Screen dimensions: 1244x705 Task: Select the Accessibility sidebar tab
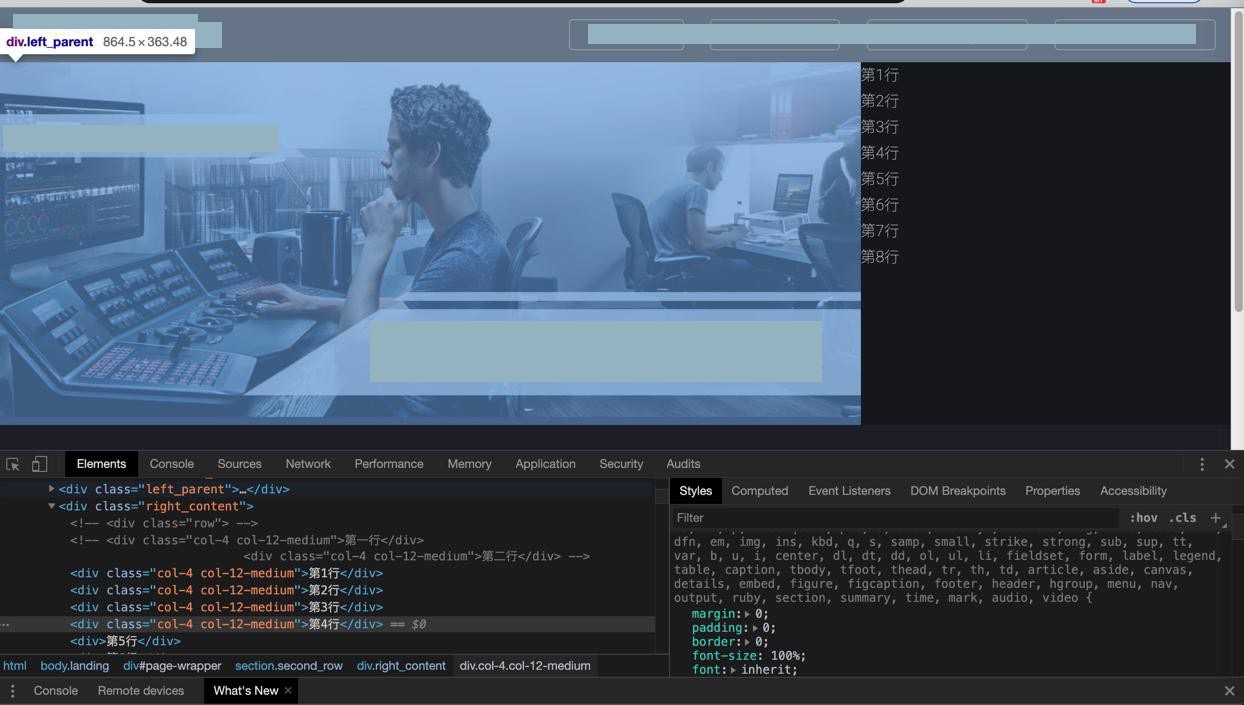pyautogui.click(x=1133, y=491)
